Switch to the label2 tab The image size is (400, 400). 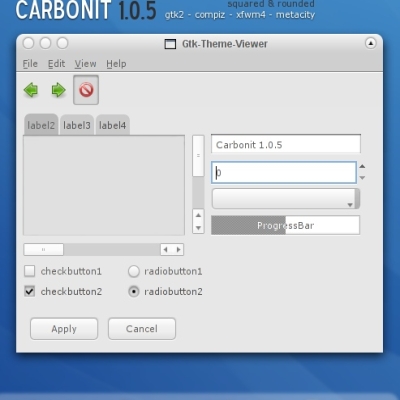[41, 125]
